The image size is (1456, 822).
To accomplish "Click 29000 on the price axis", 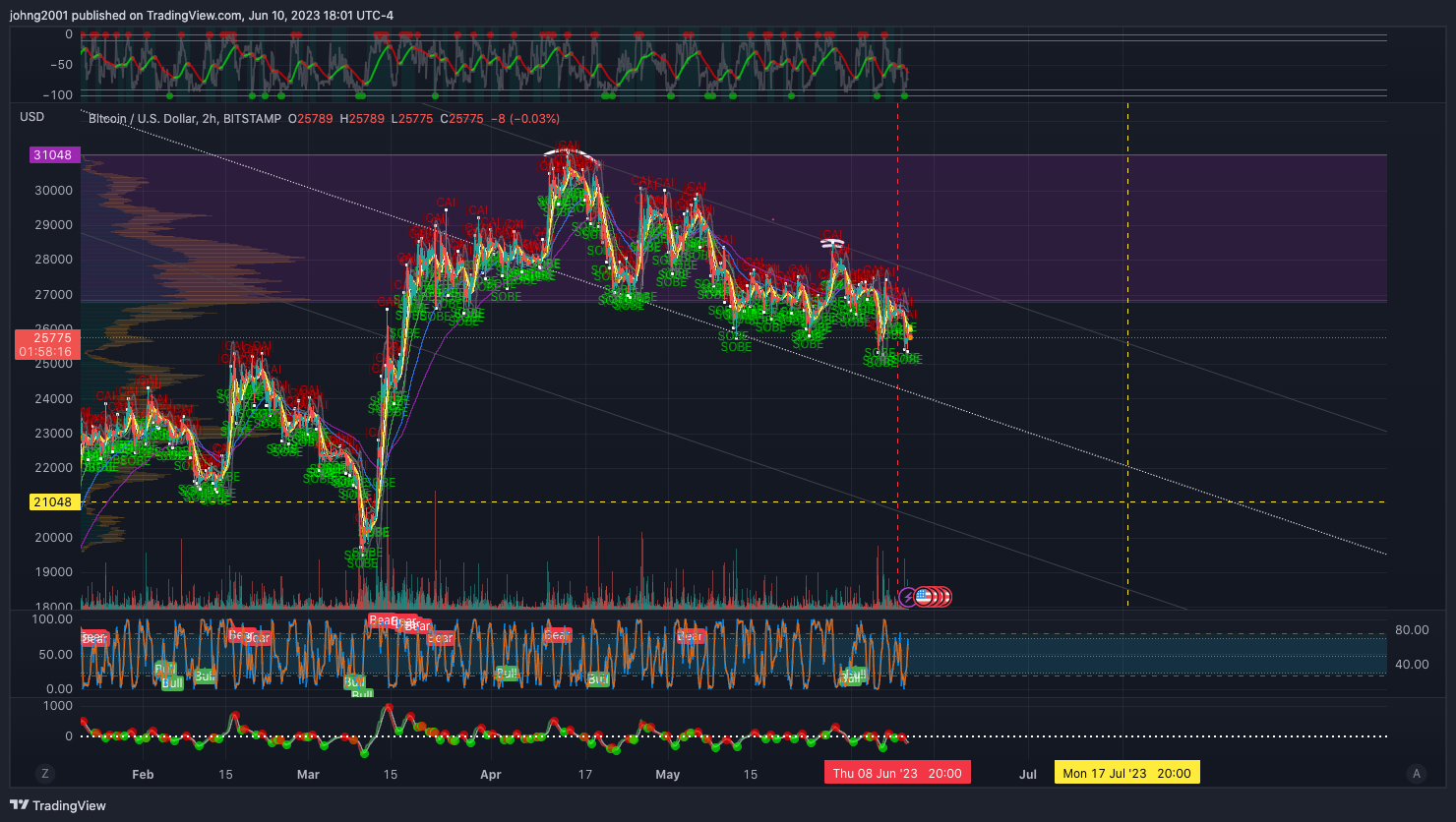I will (x=53, y=225).
